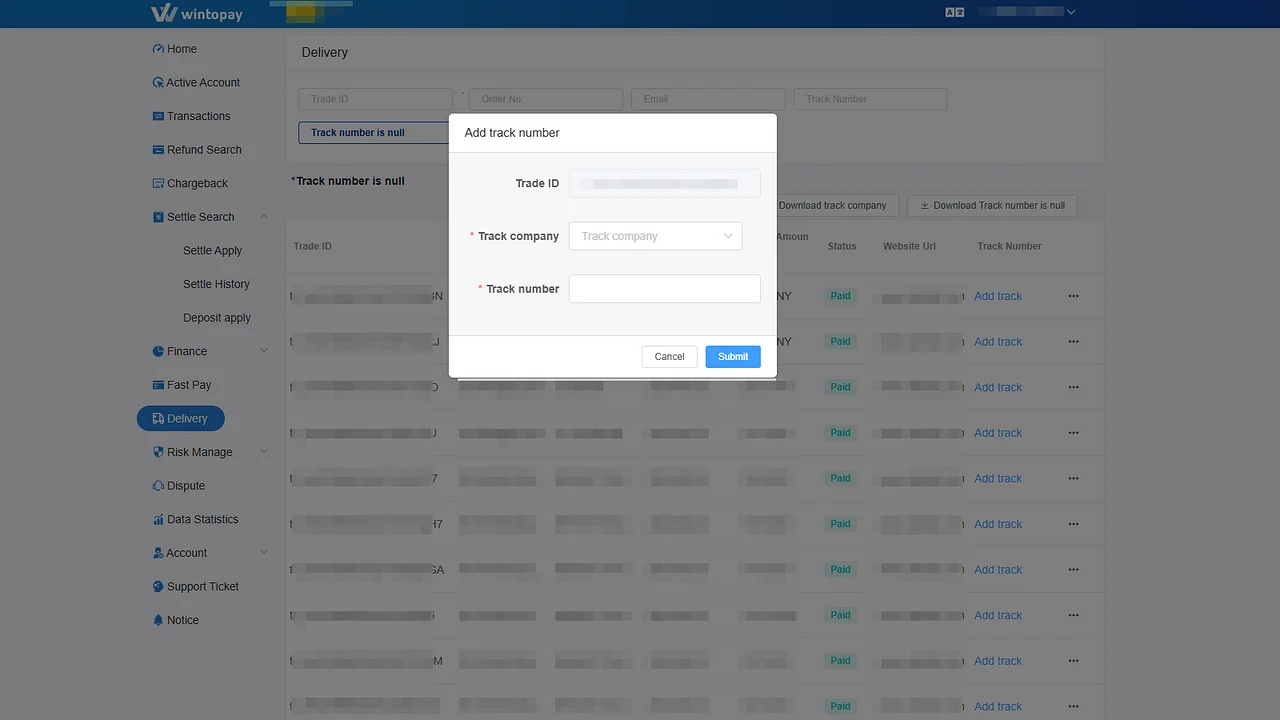The width and height of the screenshot is (1280, 720).
Task: Select the Data Statistics chart icon
Action: pos(159,519)
